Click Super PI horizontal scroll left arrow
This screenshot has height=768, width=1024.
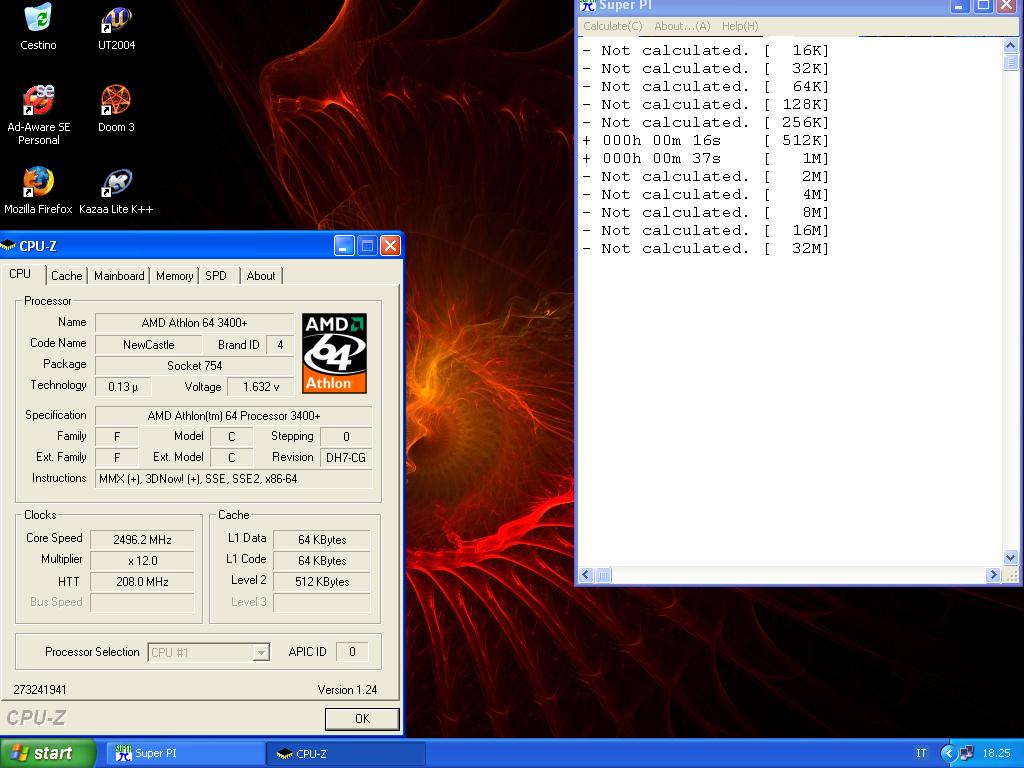(585, 575)
